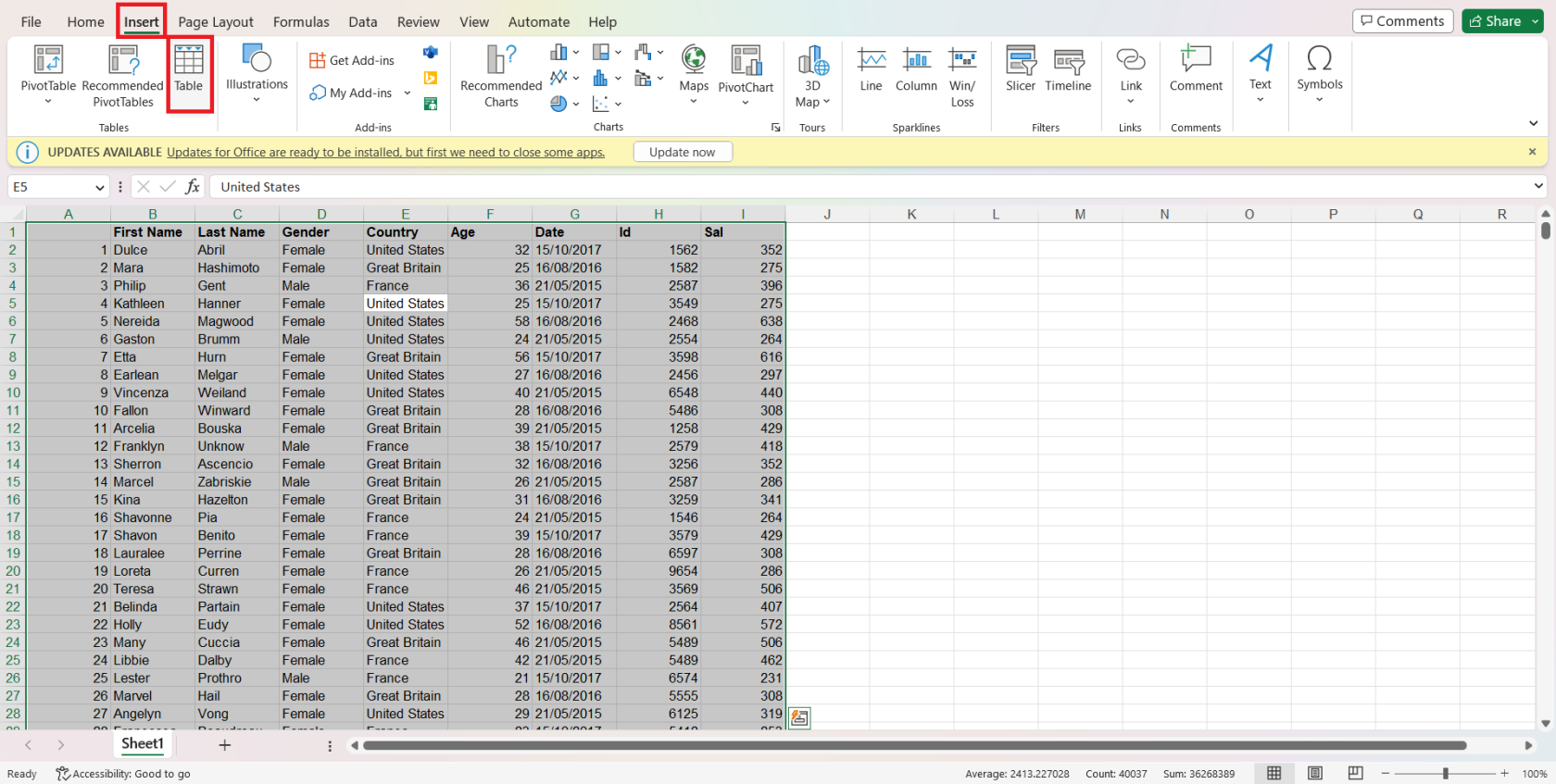Image resolution: width=1556 pixels, height=784 pixels.
Task: Open 3D Map tour
Action: pyautogui.click(x=812, y=76)
